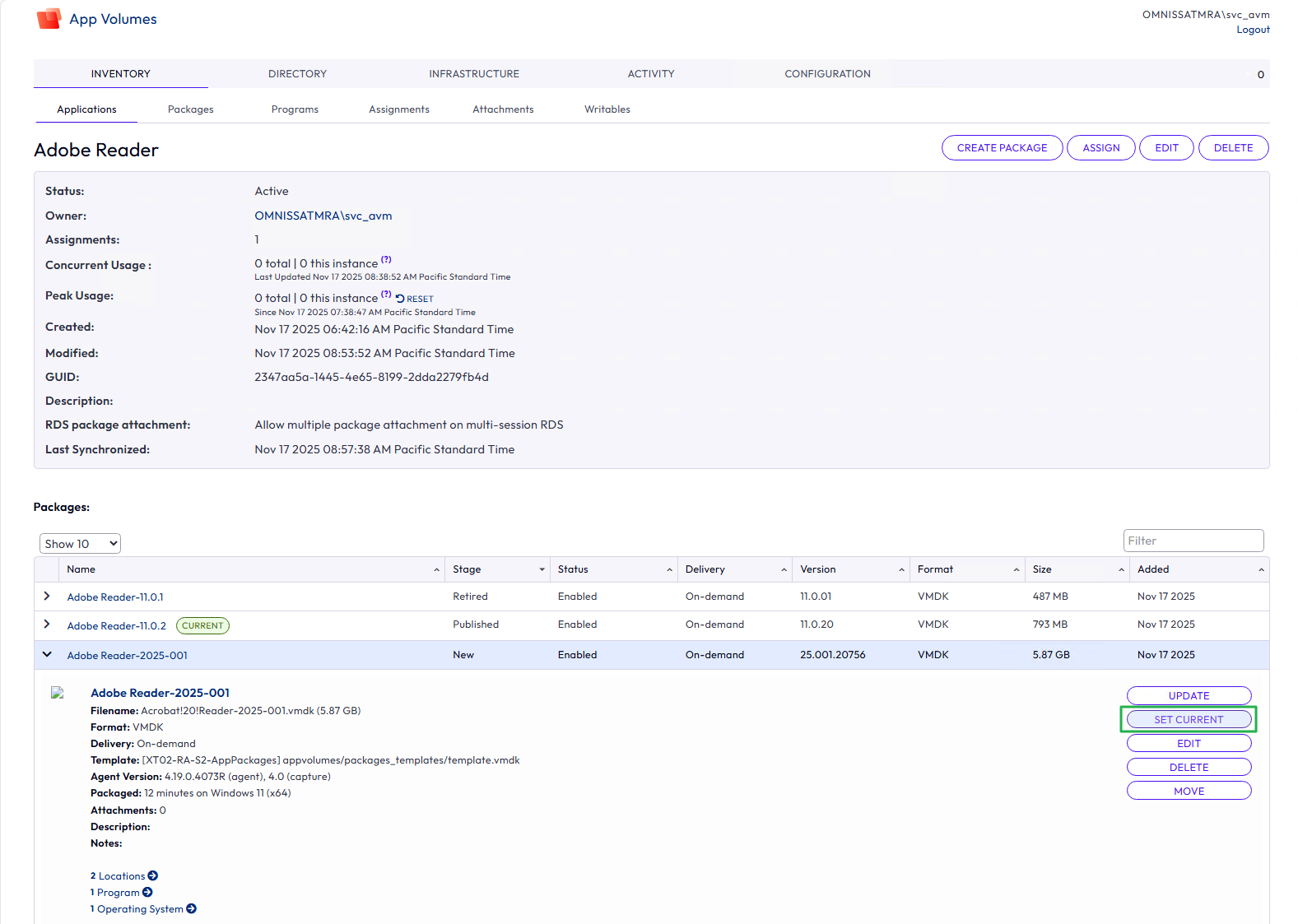Click the package UPDATE button

[1189, 695]
